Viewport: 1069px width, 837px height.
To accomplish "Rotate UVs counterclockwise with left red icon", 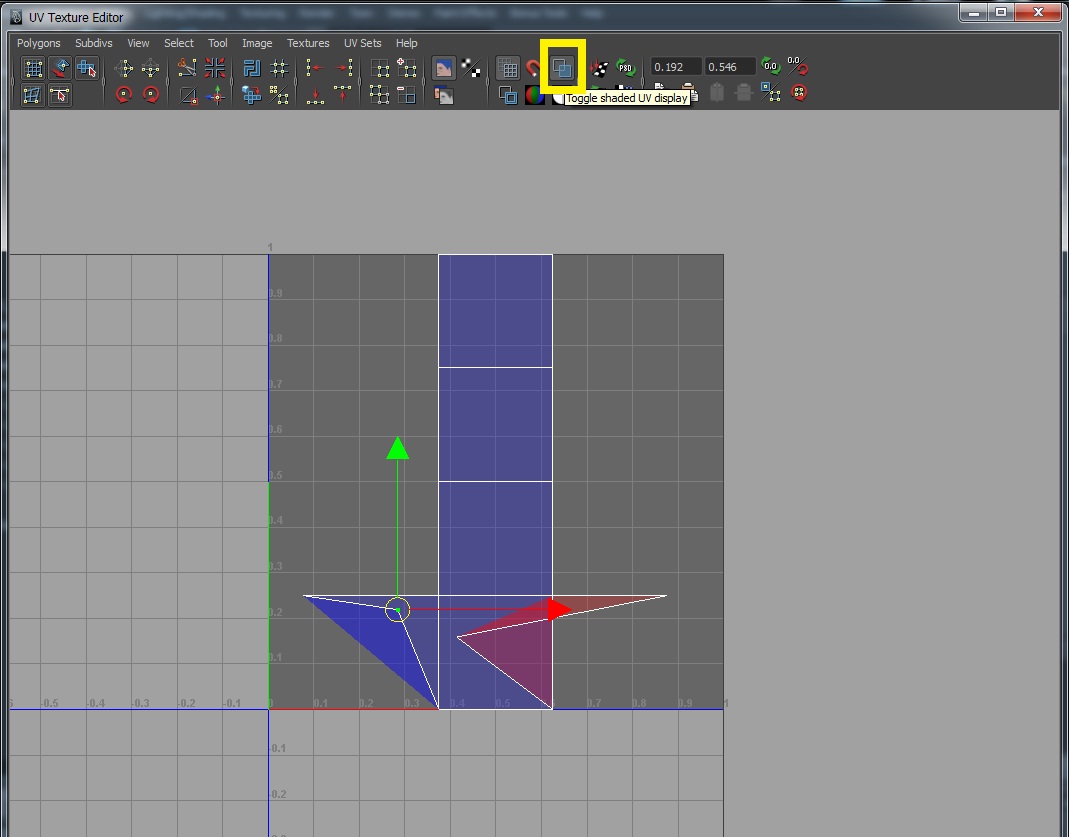I will [124, 95].
